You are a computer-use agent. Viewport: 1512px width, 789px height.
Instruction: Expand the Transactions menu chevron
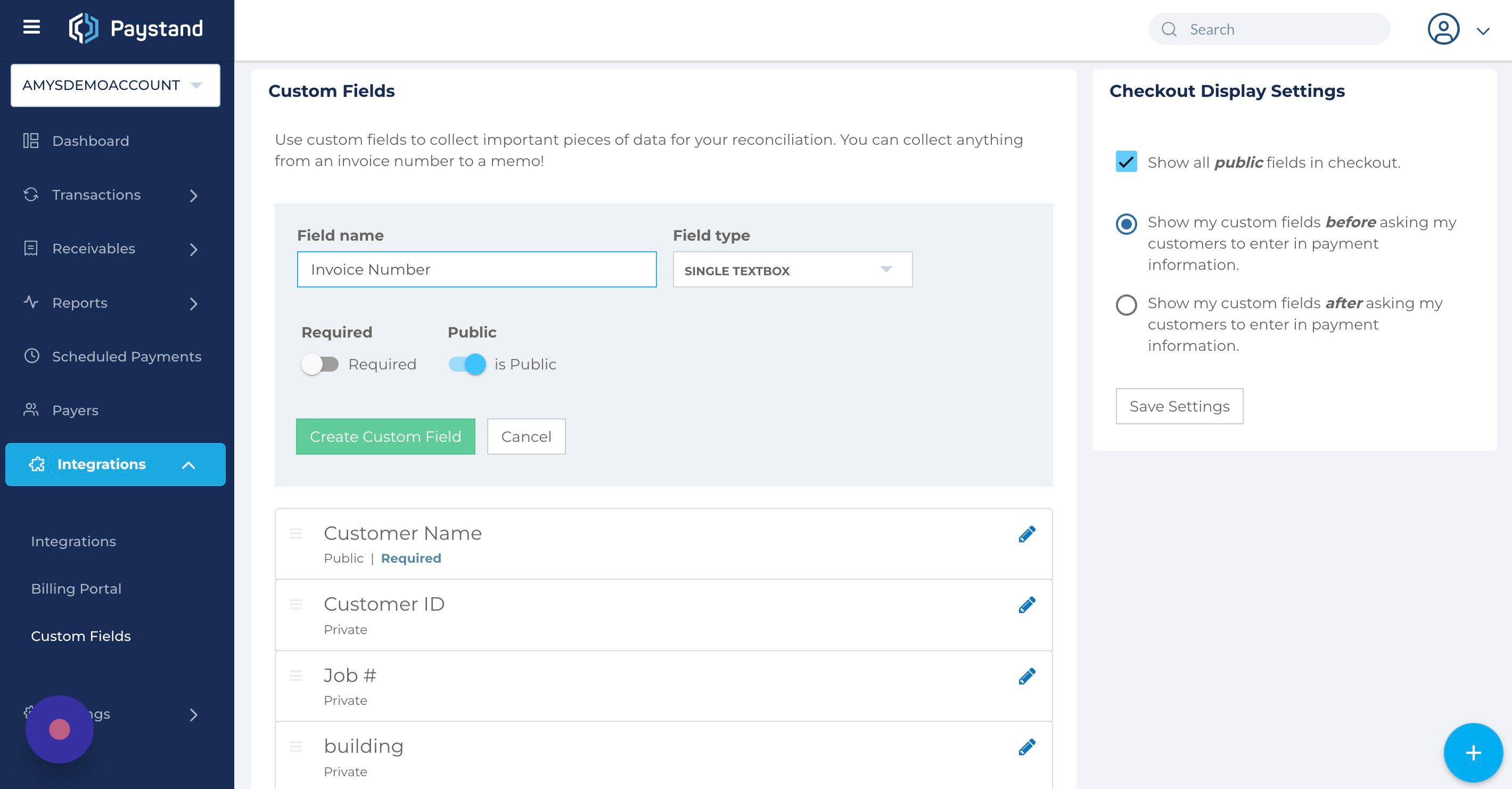[x=194, y=196]
